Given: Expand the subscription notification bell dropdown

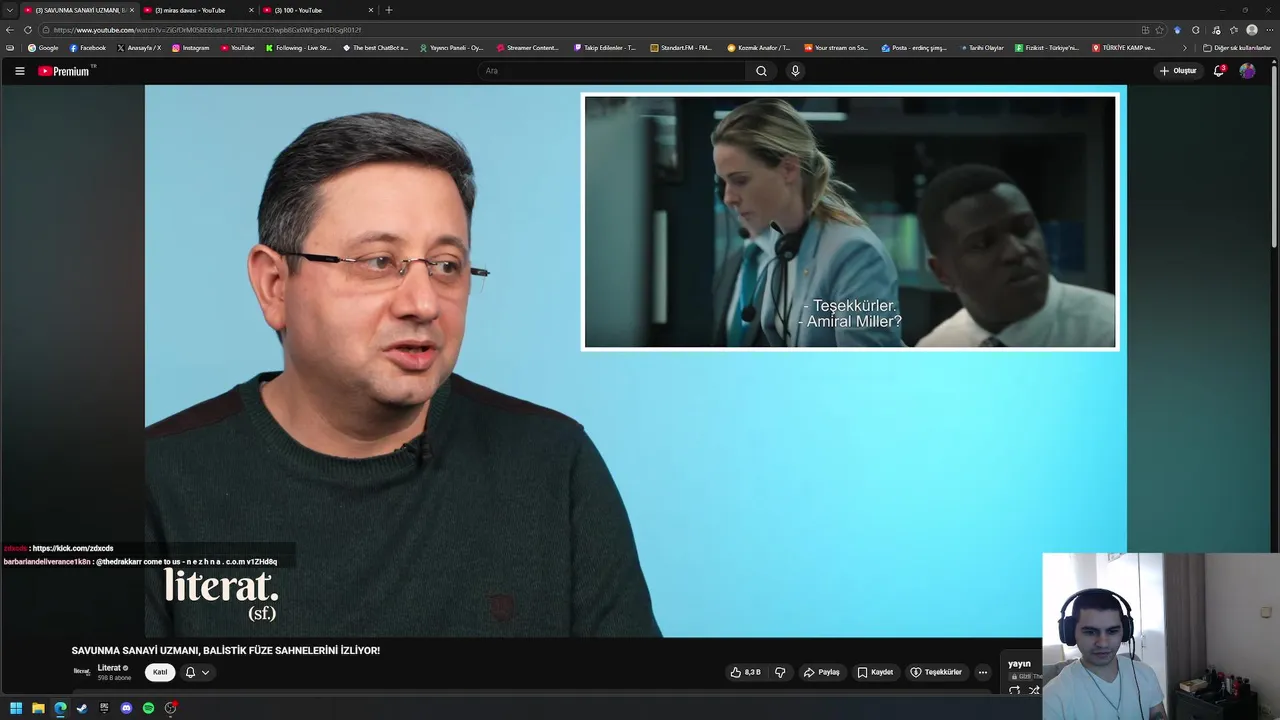Looking at the screenshot, I should point(197,672).
